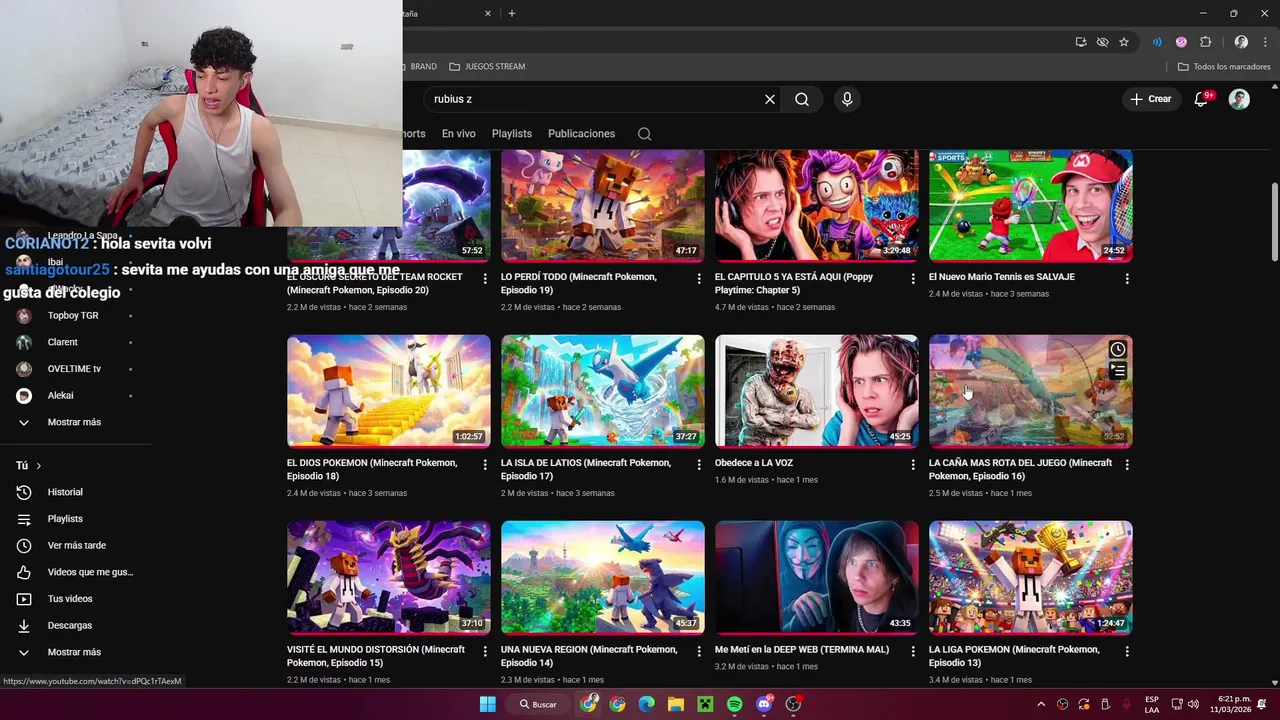Image resolution: width=1280 pixels, height=720 pixels.
Task: Open JUEGOS STREAM bookmarks folder
Action: coord(487,67)
